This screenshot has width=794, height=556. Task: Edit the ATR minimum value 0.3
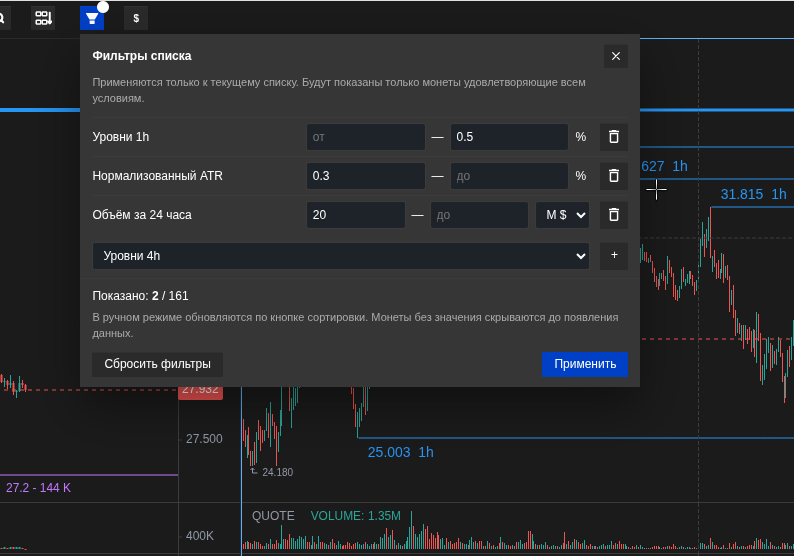(x=366, y=176)
